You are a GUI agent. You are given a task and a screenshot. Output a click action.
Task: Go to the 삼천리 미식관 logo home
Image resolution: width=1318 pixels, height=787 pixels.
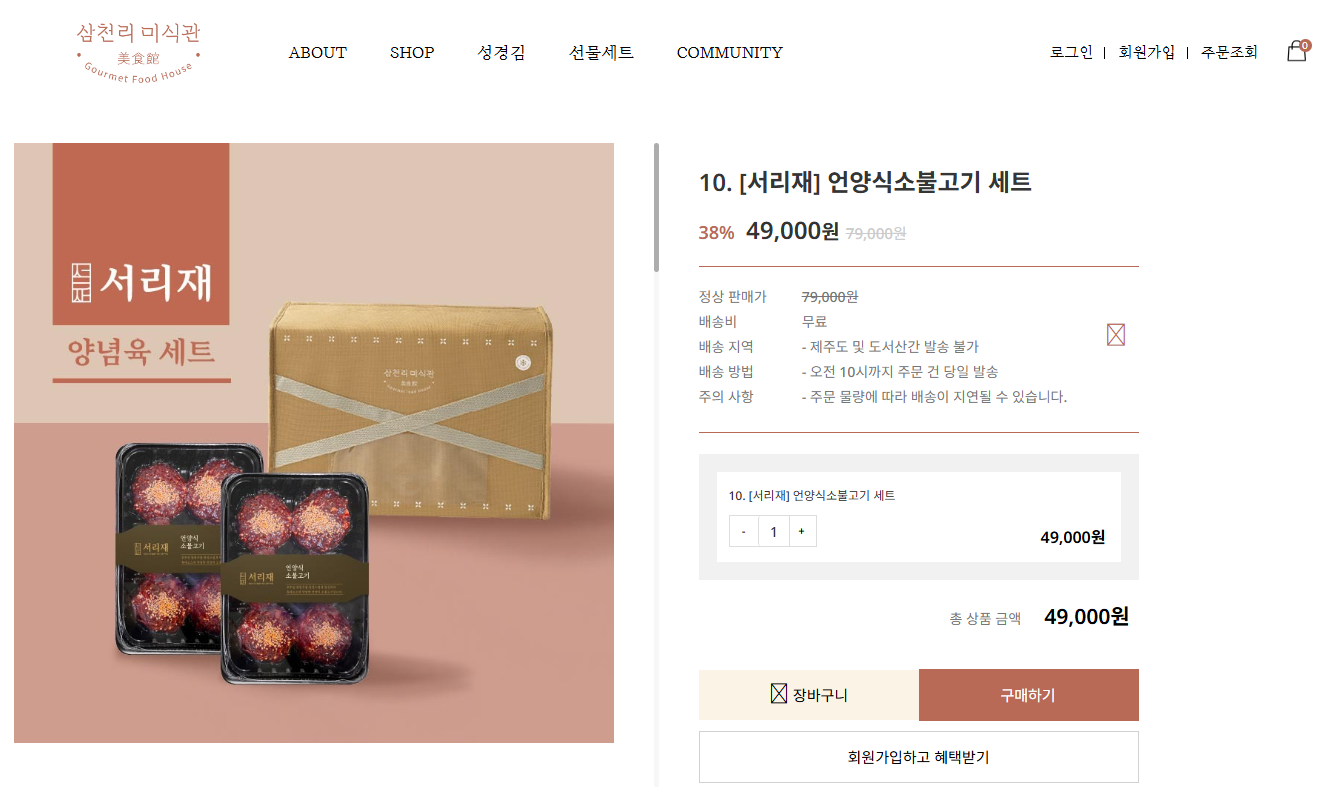139,52
